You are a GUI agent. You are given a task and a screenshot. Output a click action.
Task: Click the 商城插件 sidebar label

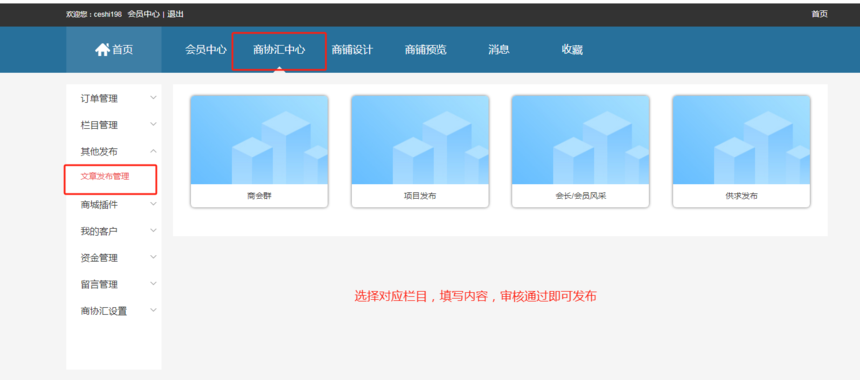tap(99, 205)
